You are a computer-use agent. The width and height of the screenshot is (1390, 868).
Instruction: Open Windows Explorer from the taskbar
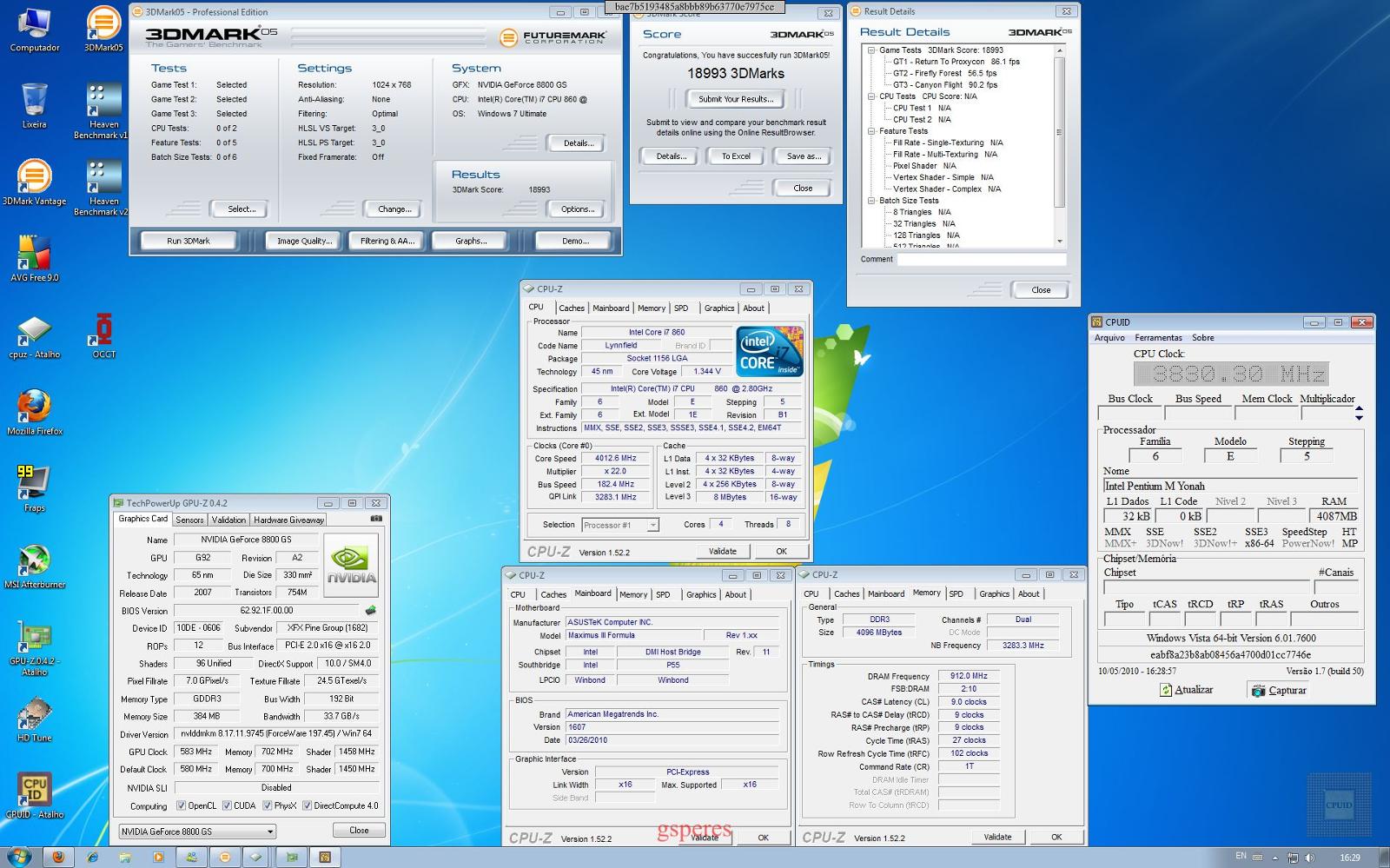point(126,857)
